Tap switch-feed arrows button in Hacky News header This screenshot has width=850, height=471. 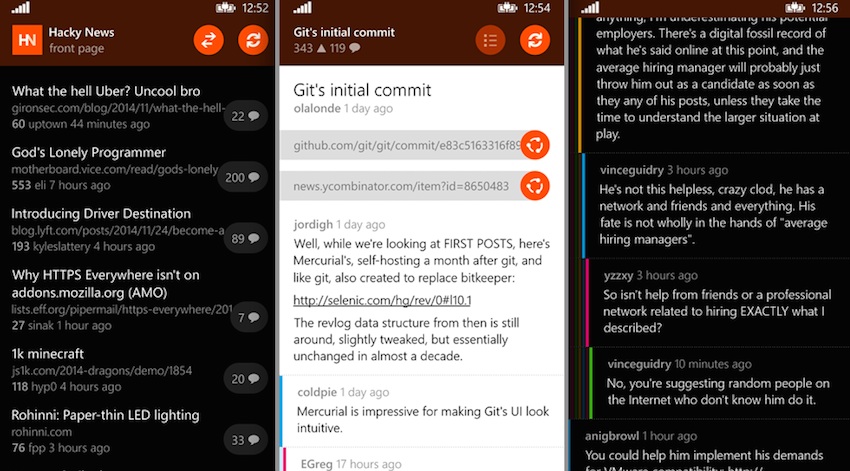(209, 40)
